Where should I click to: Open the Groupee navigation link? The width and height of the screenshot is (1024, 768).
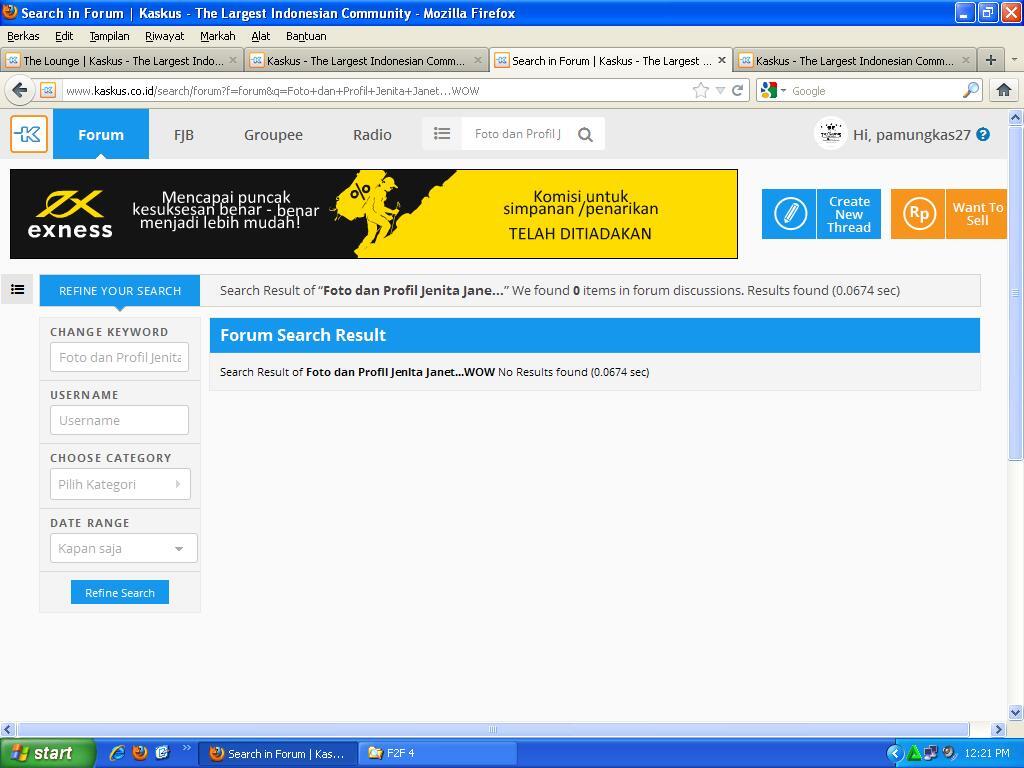point(273,135)
